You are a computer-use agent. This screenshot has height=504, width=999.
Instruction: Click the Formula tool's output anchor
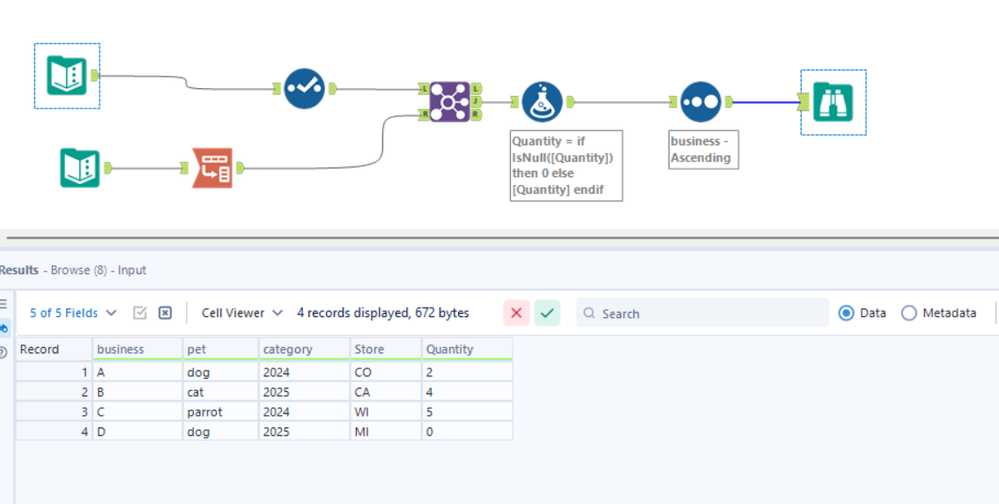click(570, 102)
